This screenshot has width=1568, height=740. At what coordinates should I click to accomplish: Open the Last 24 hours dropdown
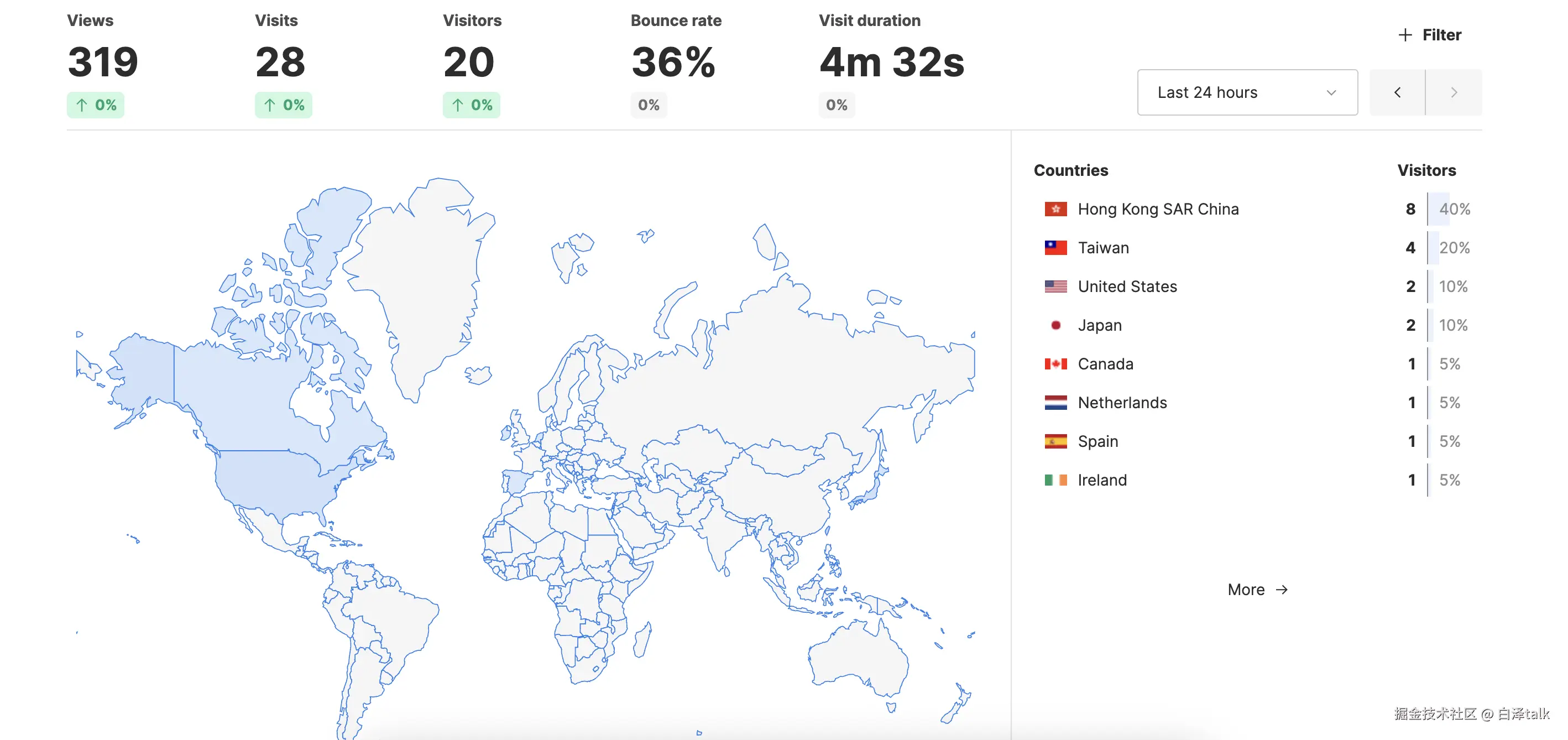1247,92
